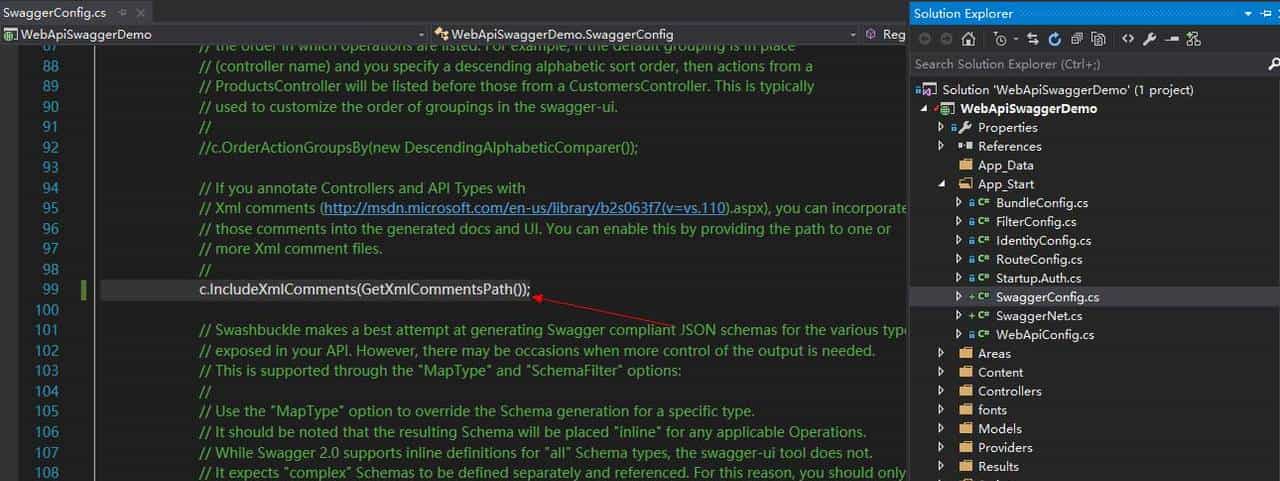This screenshot has width=1280, height=481.
Task: Toggle Preview Selected Items icon
Action: [x=1172, y=39]
